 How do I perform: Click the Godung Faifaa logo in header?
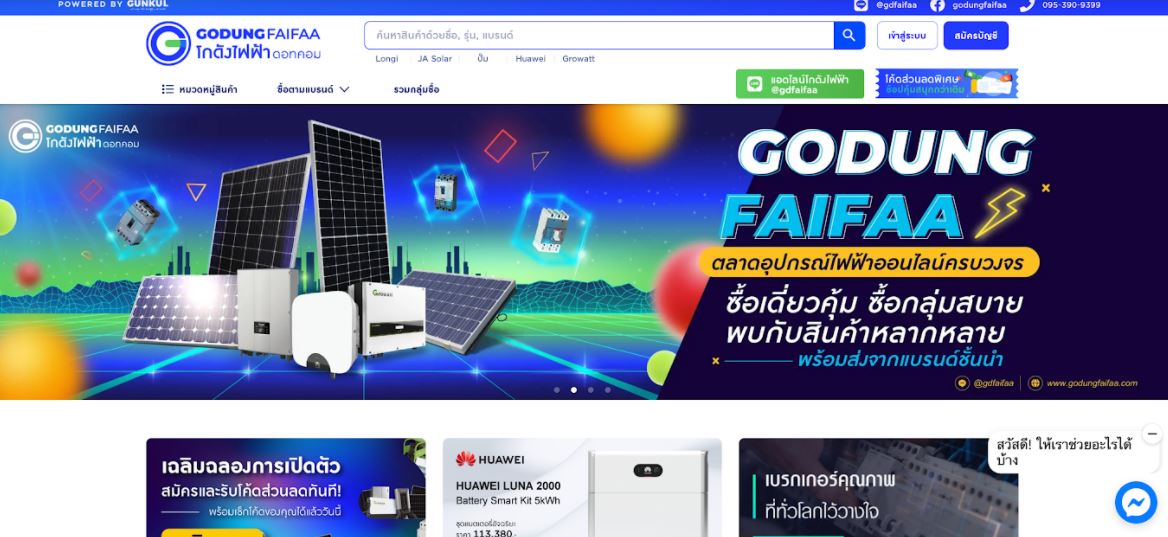coord(233,43)
